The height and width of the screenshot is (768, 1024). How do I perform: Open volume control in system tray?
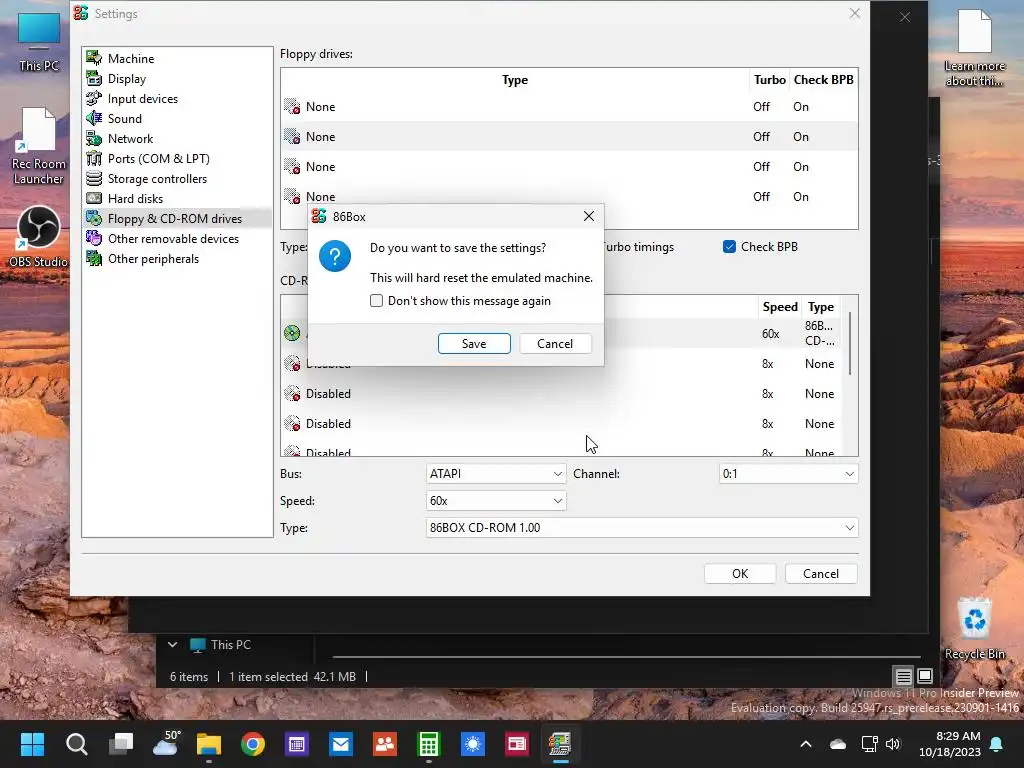pos(893,744)
